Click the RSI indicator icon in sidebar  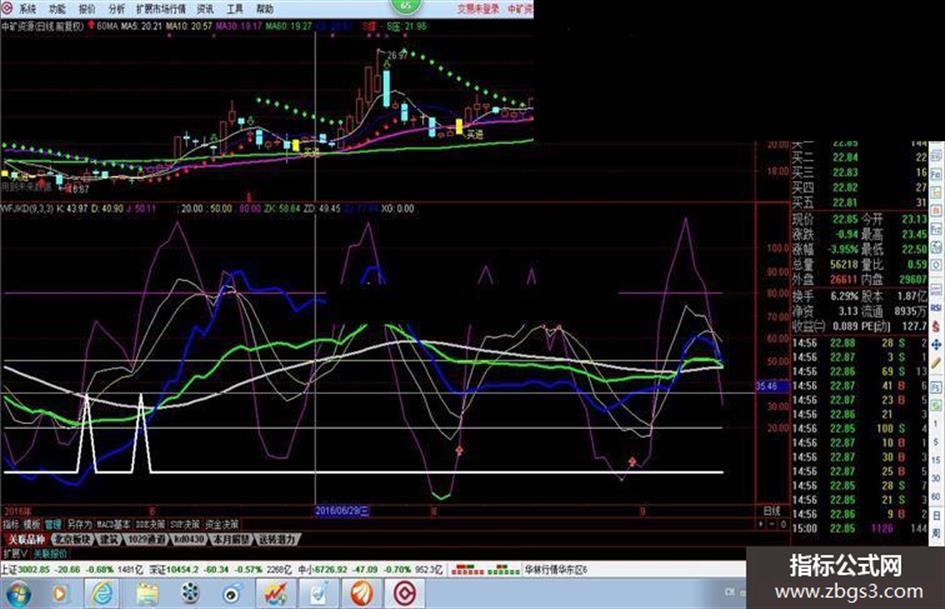pyautogui.click(x=936, y=307)
